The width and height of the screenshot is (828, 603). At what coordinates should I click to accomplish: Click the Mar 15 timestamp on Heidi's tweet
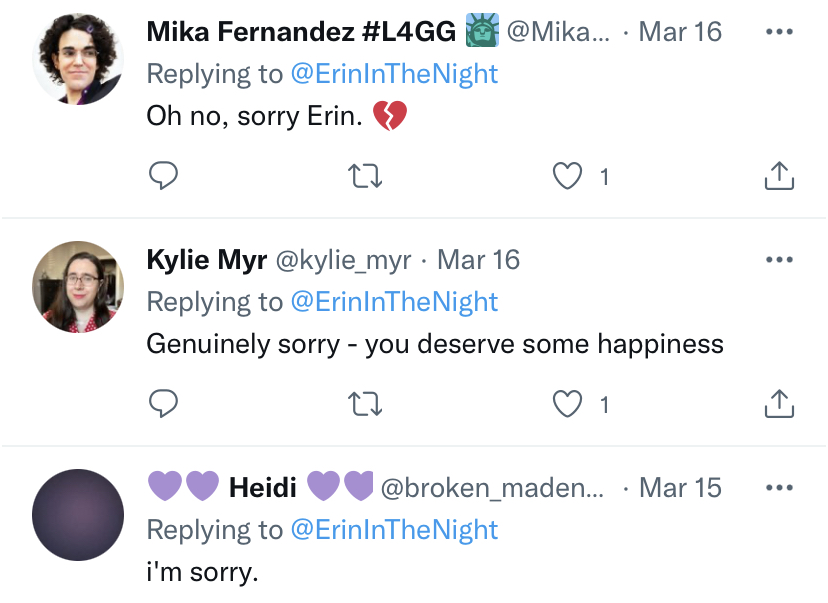click(x=680, y=488)
